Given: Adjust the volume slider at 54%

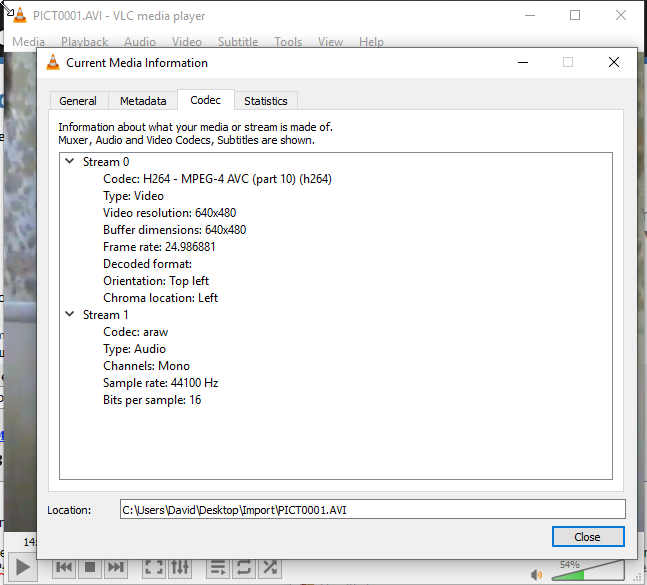Looking at the screenshot, I should [588, 571].
